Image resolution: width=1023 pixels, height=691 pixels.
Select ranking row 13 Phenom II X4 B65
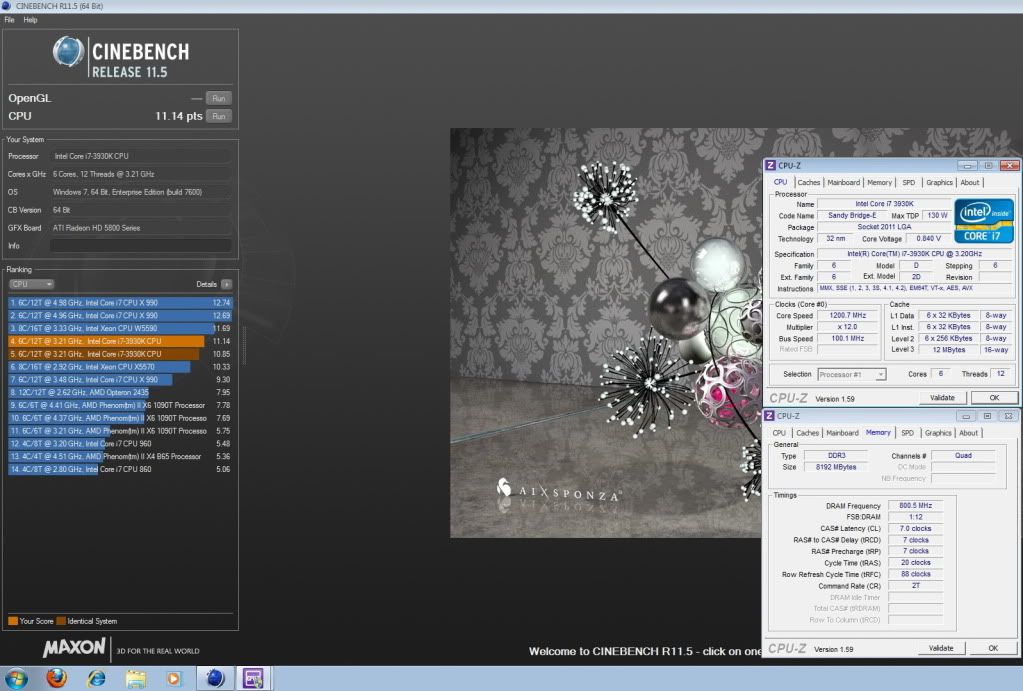[x=120, y=456]
